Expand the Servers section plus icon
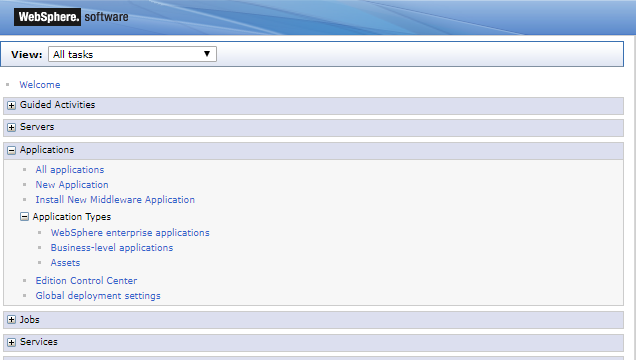 tap(11, 127)
